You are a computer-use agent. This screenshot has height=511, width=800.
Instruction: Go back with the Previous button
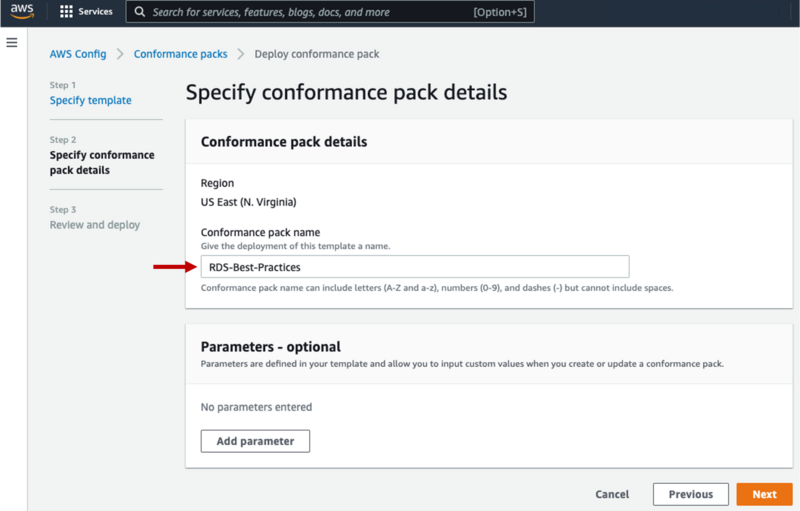point(690,494)
